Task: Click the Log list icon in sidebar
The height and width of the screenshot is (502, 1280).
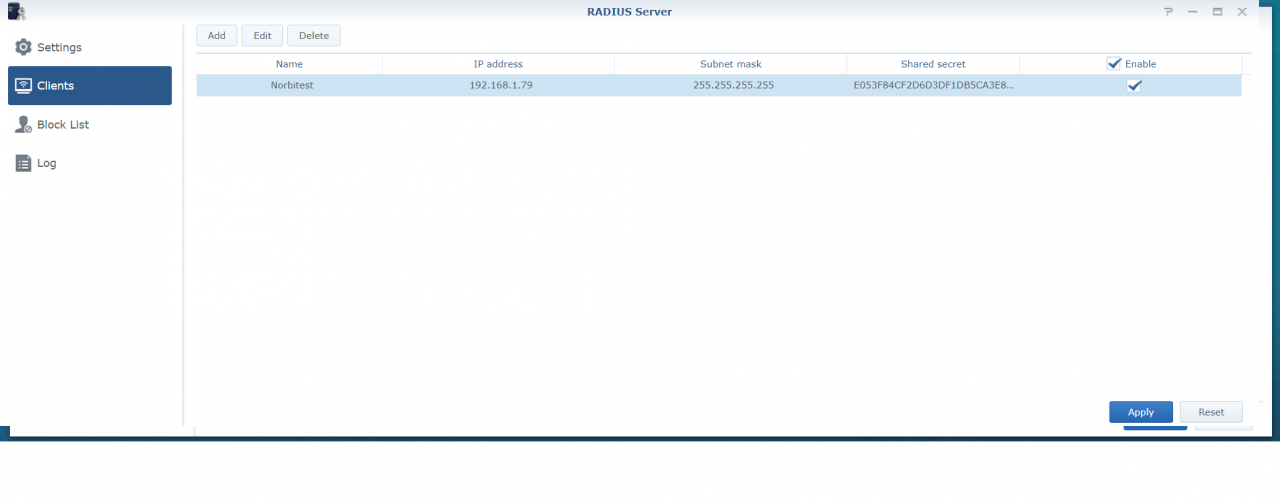Action: click(23, 163)
